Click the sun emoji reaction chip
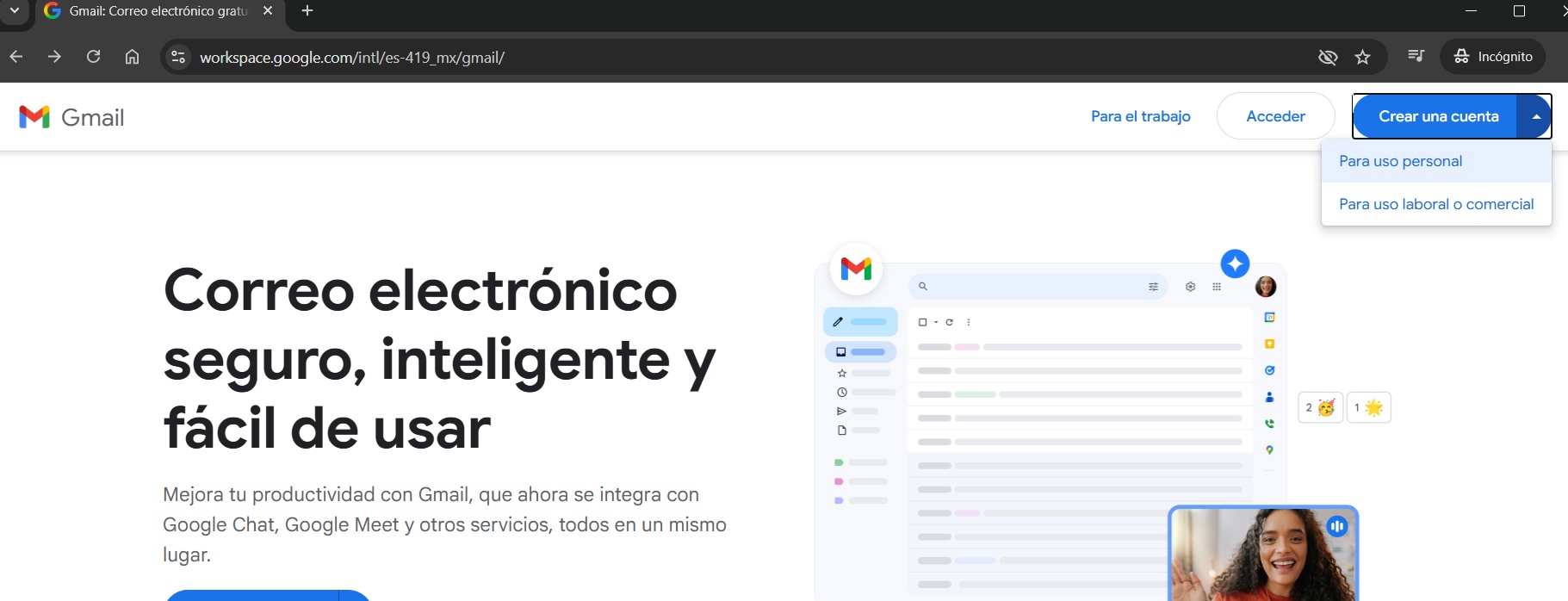This screenshot has height=601, width=1568. click(1368, 407)
